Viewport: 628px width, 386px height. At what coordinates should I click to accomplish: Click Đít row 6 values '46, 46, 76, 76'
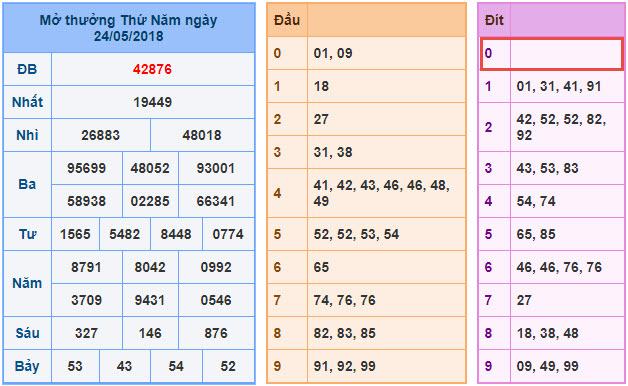(x=559, y=267)
